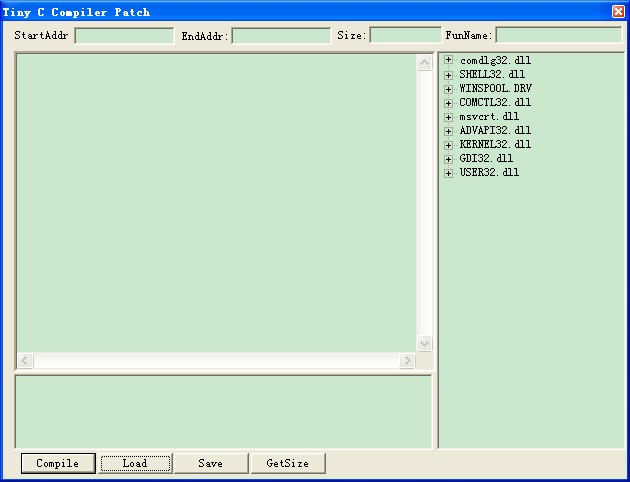Select GDI32.dll in the tree
The image size is (630, 482).
tap(486, 159)
